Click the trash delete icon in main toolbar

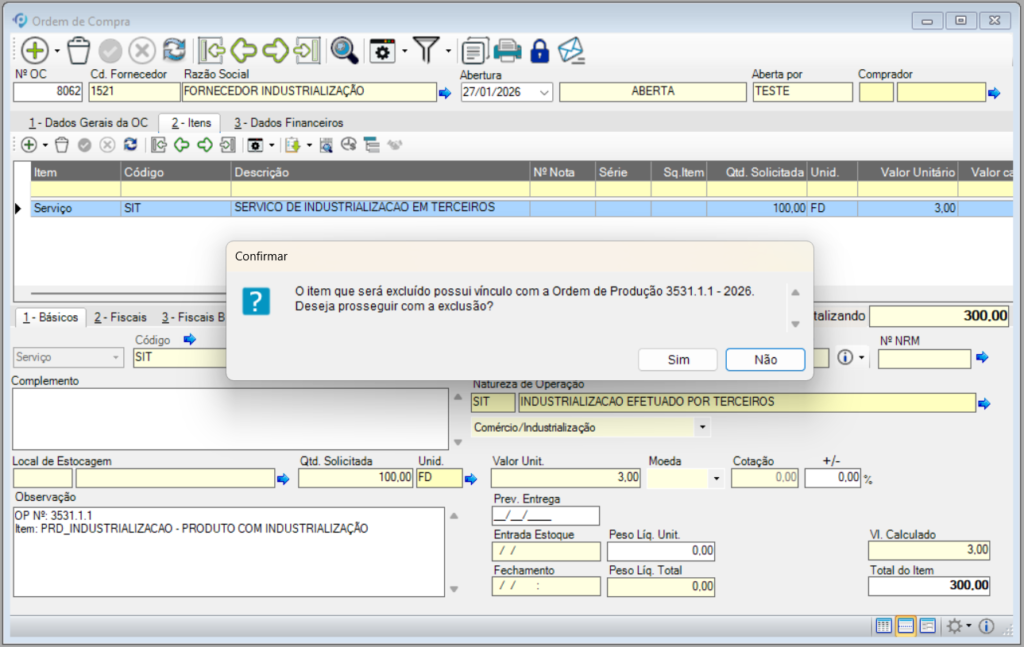79,50
